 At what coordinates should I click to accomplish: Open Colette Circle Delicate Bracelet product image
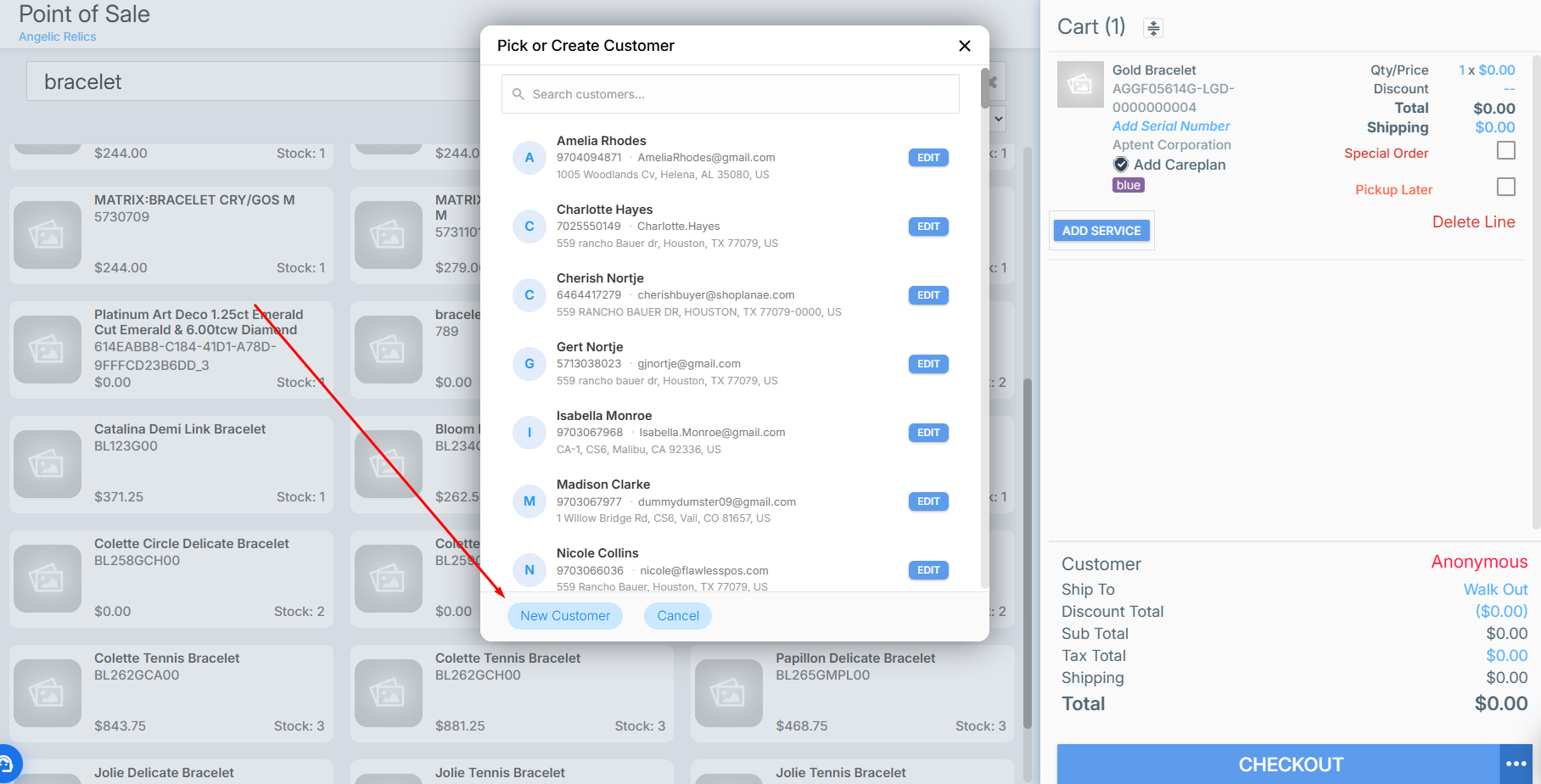pos(48,579)
